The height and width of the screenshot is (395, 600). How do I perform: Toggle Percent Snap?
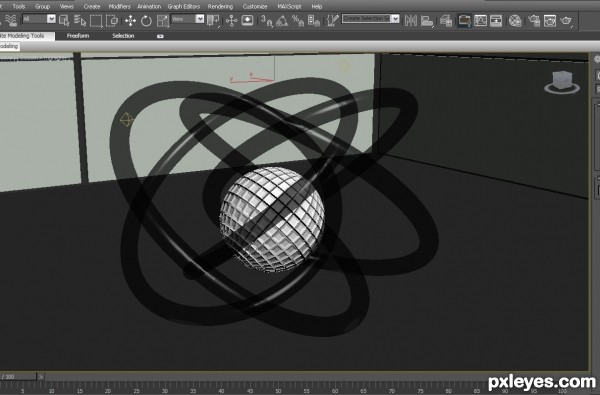pos(298,20)
